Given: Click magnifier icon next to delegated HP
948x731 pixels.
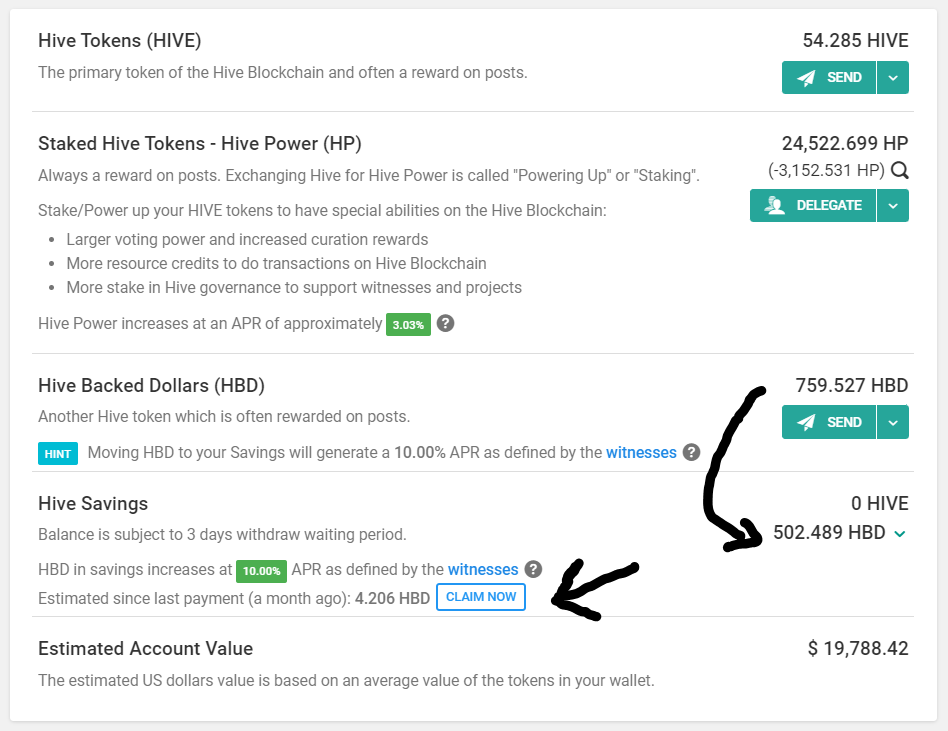Looking at the screenshot, I should click(x=900, y=171).
